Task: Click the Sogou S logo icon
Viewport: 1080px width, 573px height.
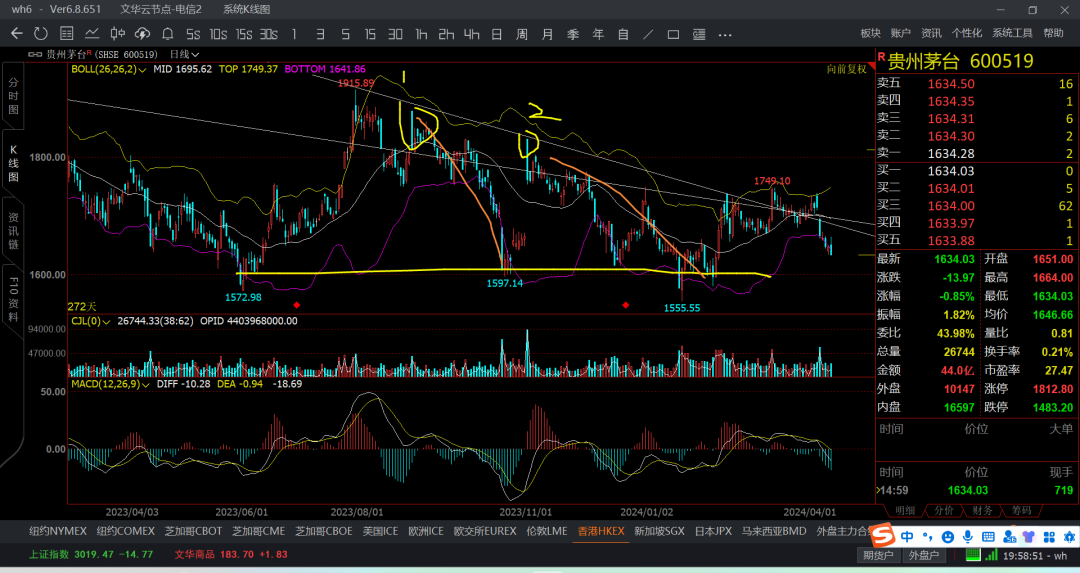Action: pyautogui.click(x=882, y=536)
